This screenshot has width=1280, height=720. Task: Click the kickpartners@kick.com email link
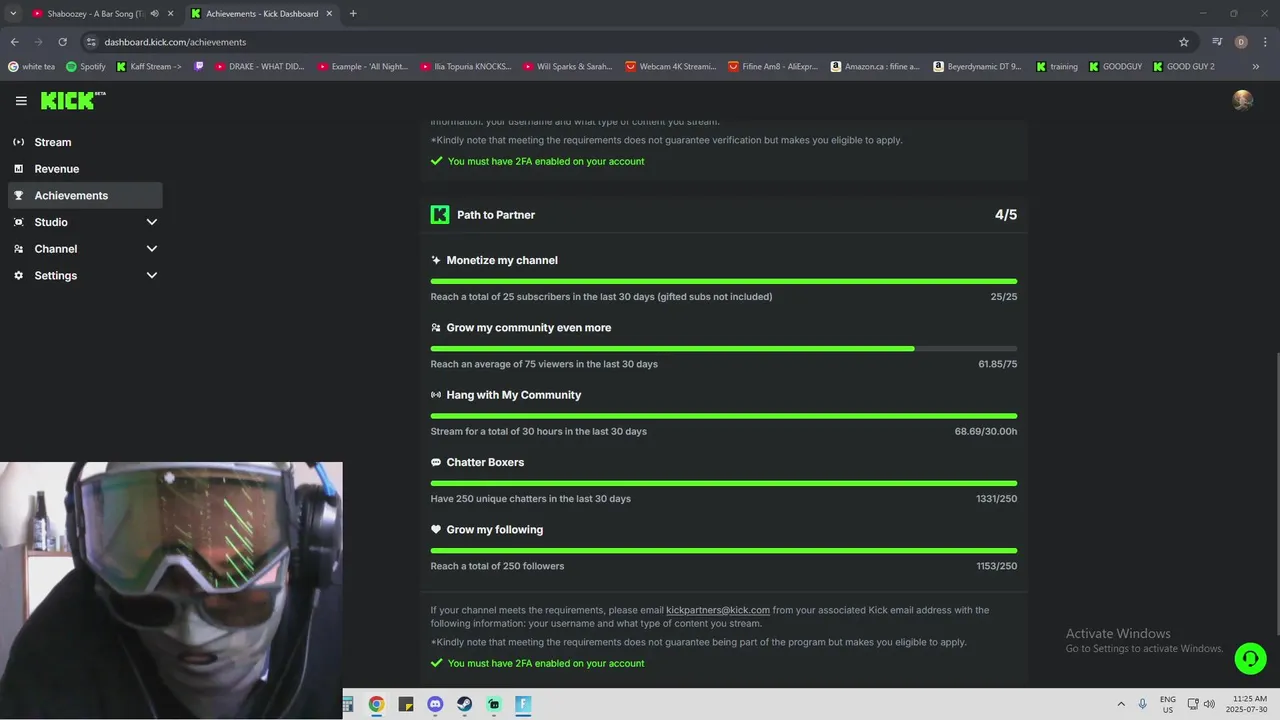tap(718, 610)
